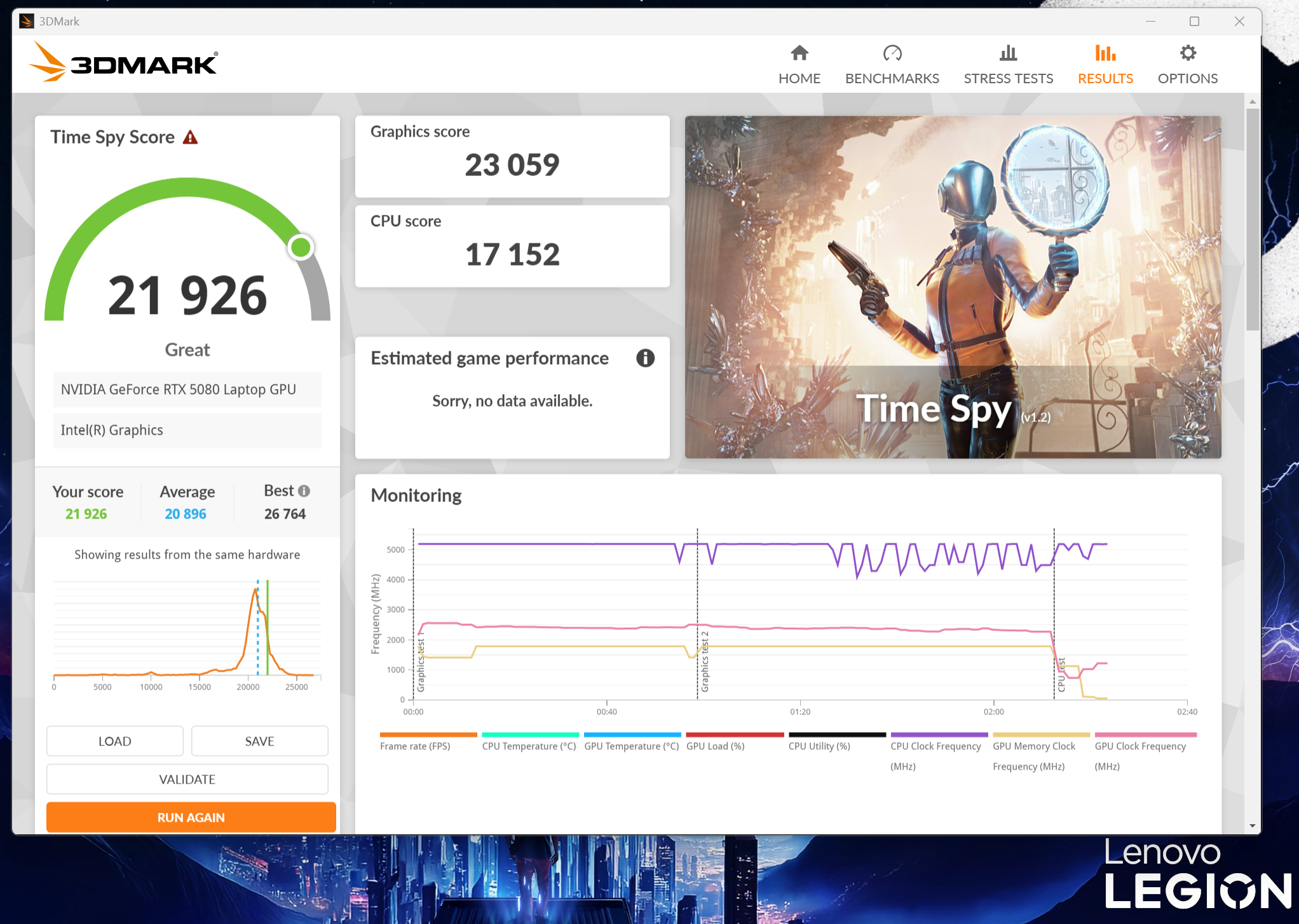Click the Graphics test 2 marker line

coord(697,613)
